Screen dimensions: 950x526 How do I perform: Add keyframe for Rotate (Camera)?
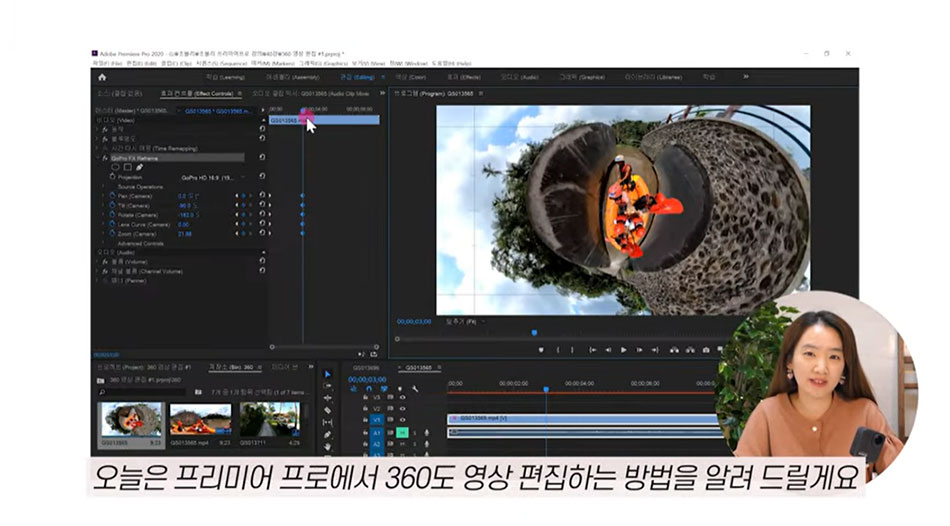pos(244,215)
